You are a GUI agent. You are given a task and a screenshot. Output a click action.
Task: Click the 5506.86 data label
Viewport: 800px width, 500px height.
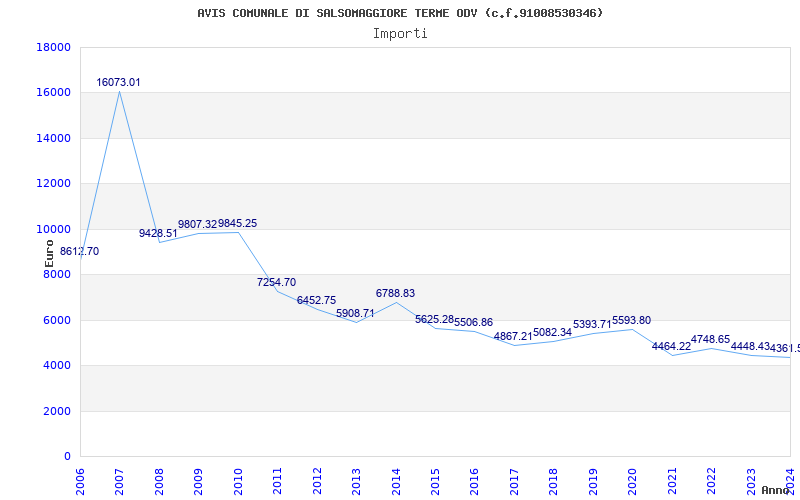coord(473,322)
